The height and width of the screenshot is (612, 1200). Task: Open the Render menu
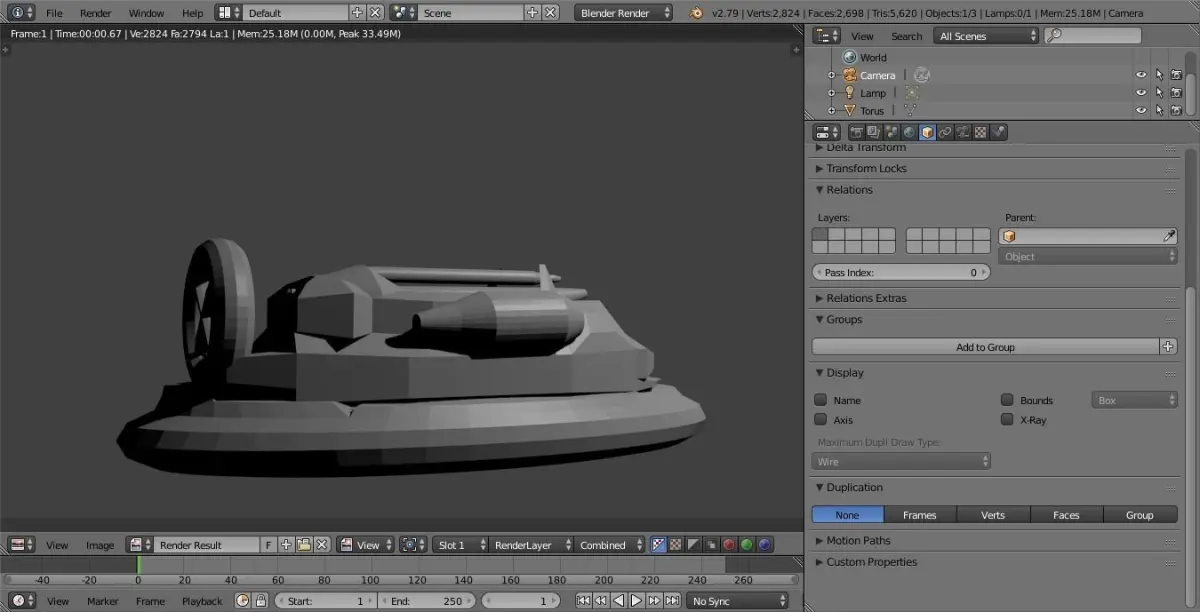pyautogui.click(x=96, y=13)
